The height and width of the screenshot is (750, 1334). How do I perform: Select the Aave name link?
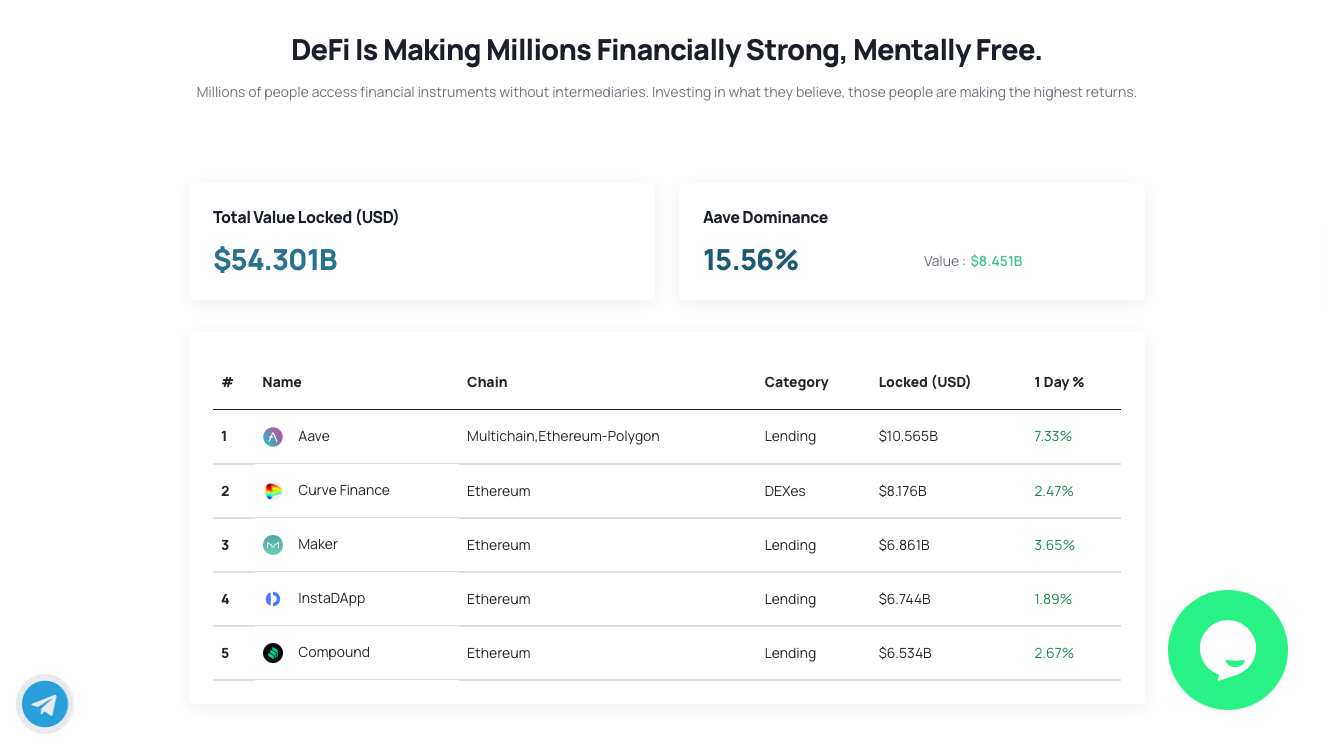[314, 436]
